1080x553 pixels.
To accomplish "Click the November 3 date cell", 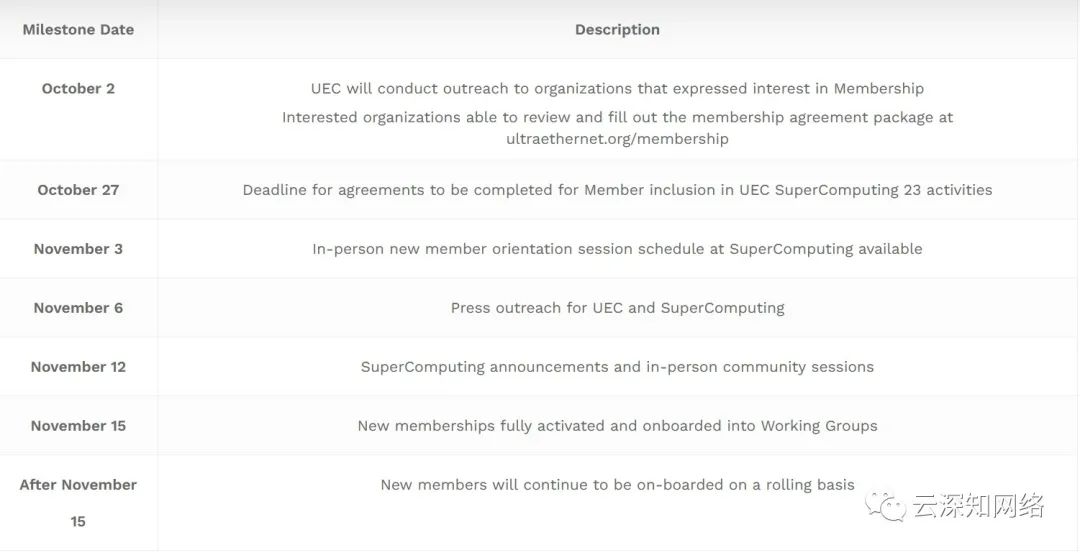I will tap(79, 249).
